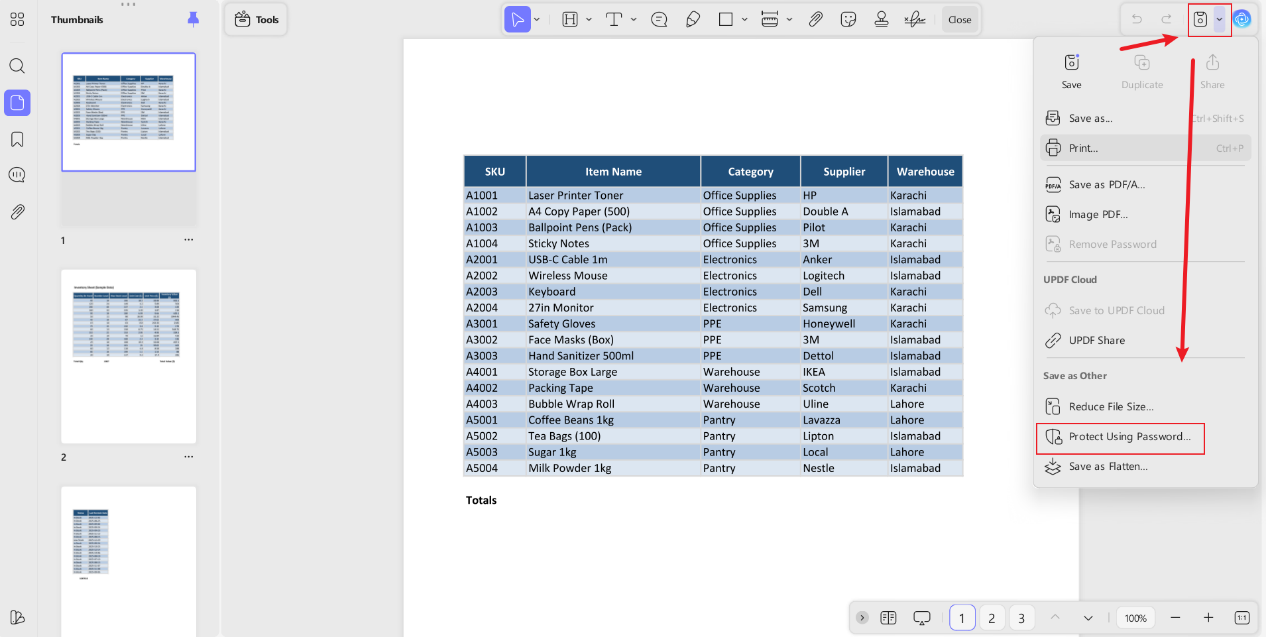
Task: Open the UPDF AI assistant icon
Action: (x=1242, y=19)
